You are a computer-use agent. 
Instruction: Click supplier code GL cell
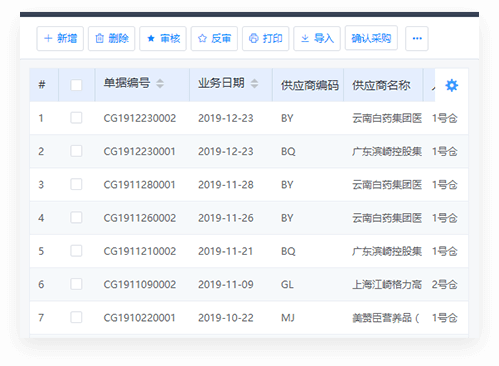pos(287,285)
